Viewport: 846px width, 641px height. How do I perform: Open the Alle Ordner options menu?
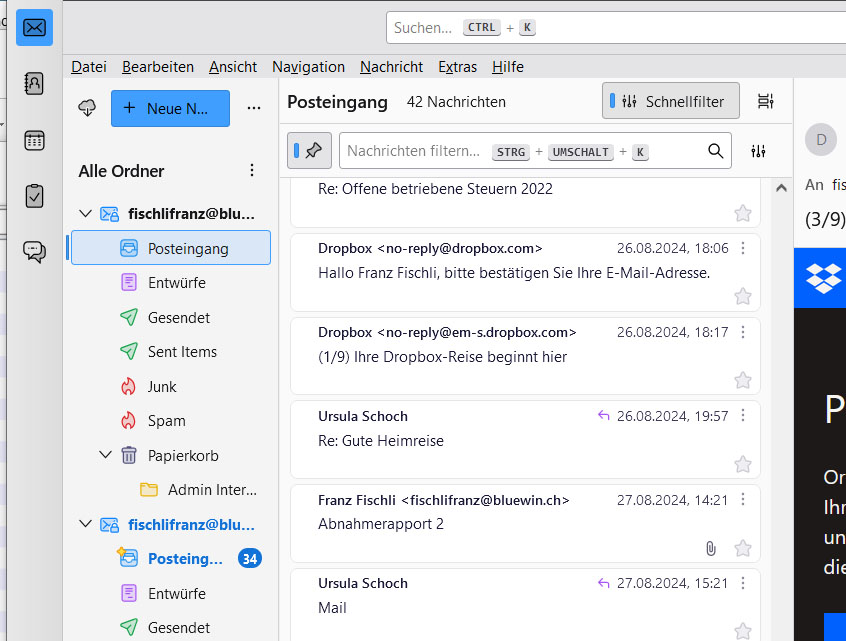click(x=252, y=171)
